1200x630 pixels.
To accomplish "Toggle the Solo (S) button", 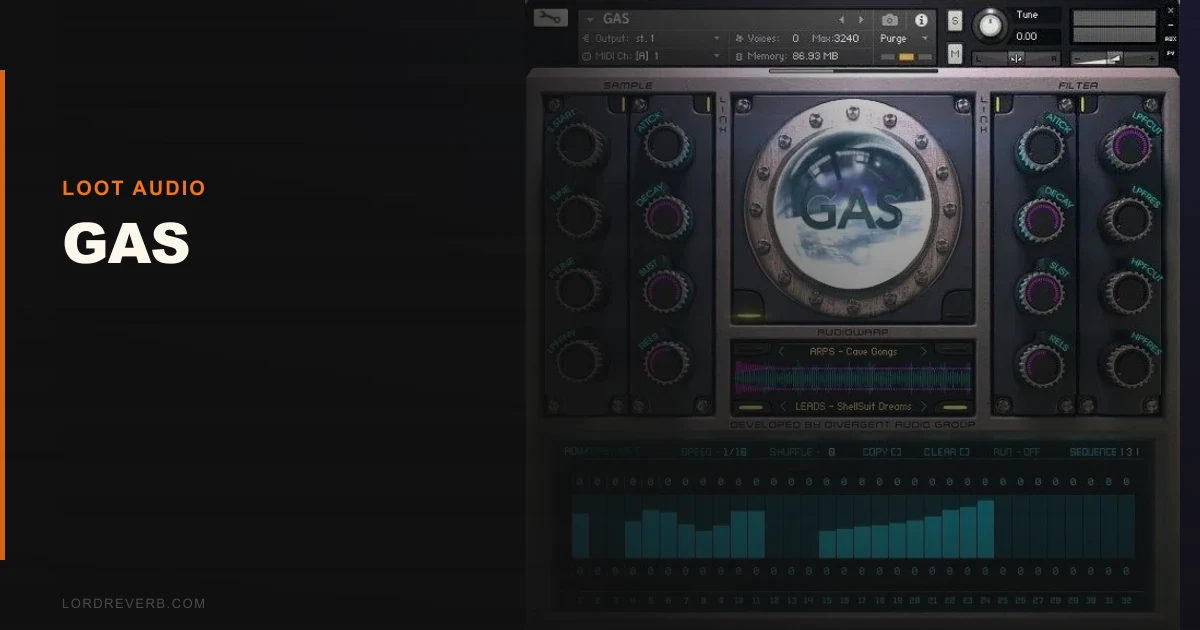I will click(x=955, y=21).
